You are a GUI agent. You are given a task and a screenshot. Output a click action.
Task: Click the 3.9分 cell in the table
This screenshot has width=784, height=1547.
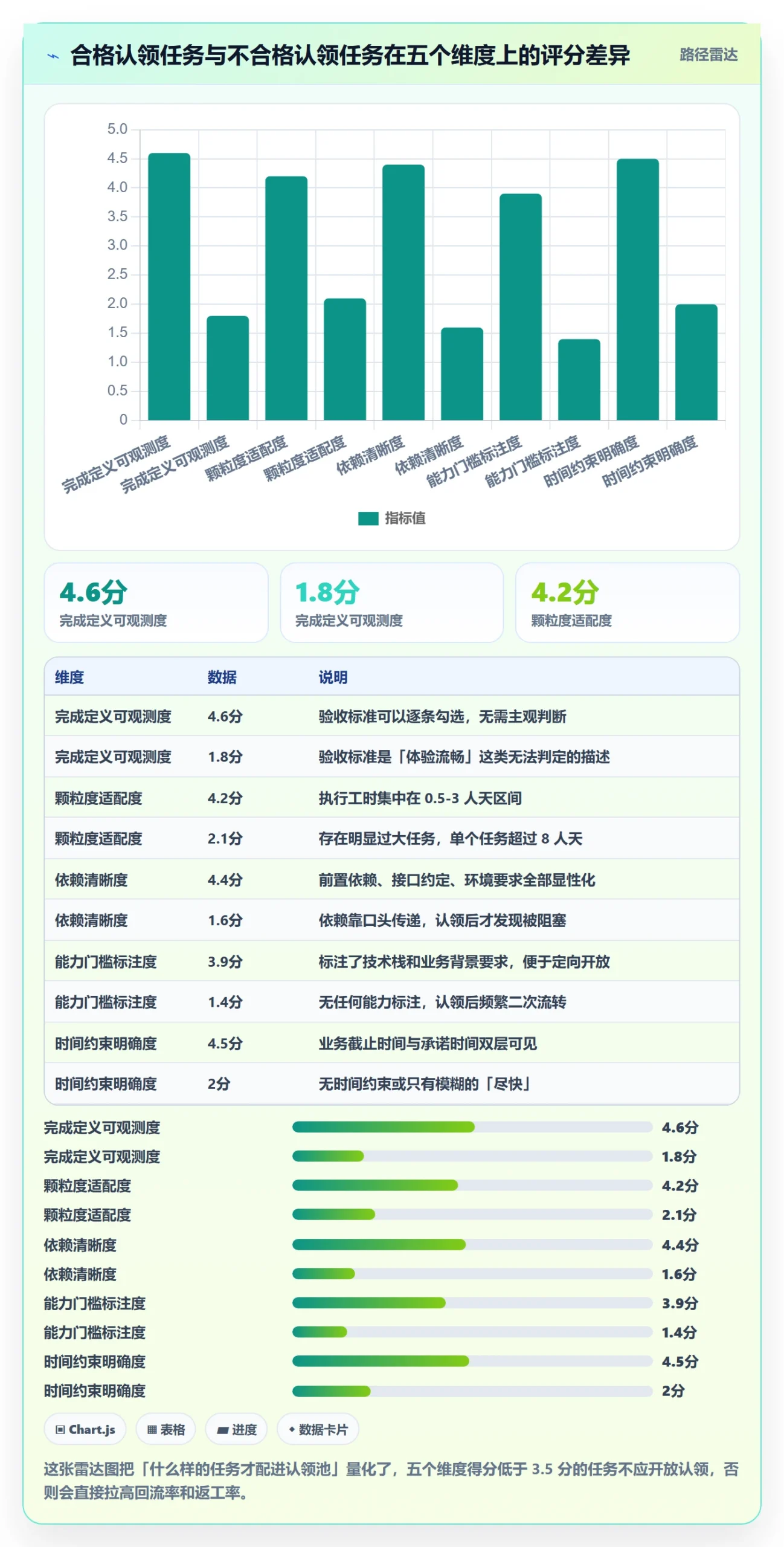225,961
